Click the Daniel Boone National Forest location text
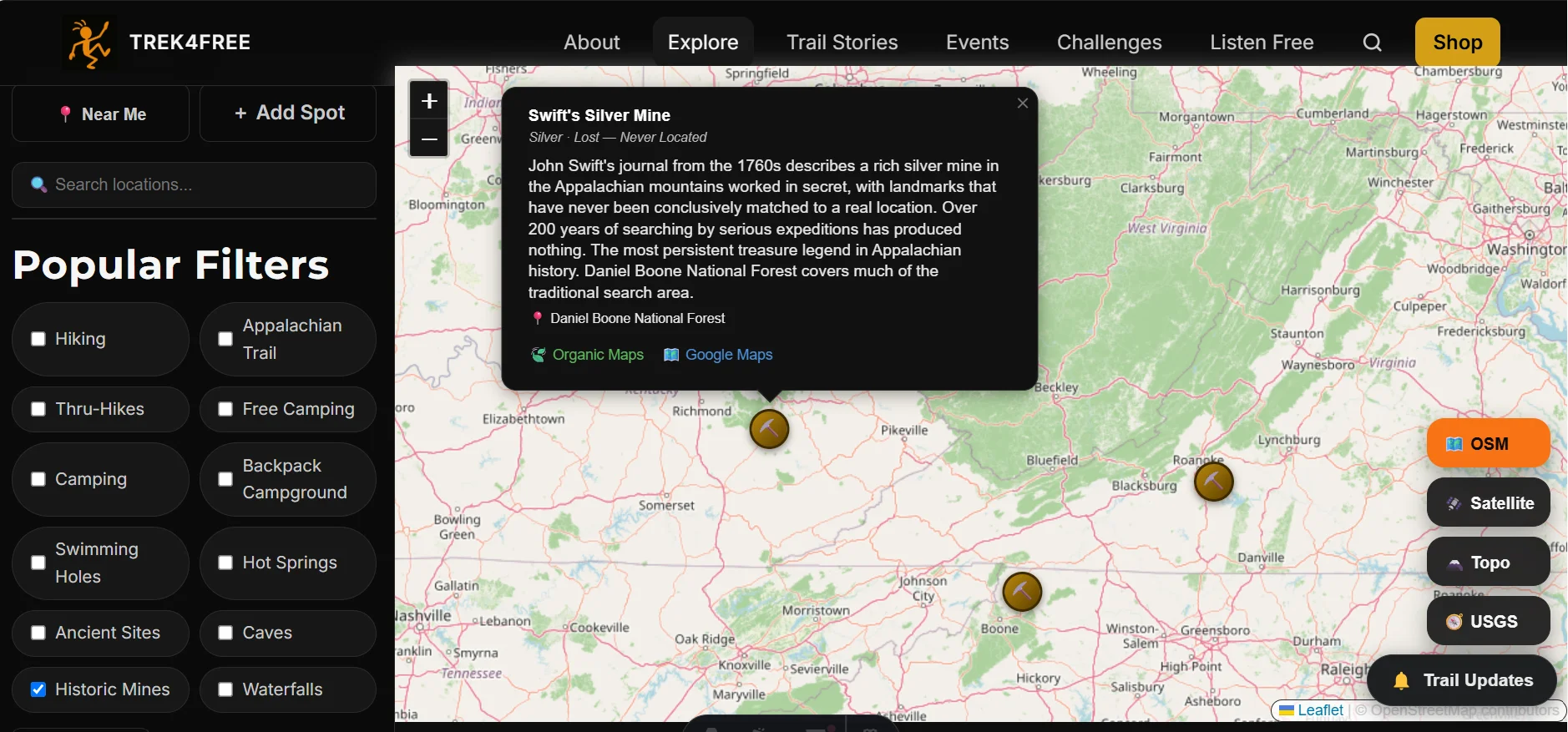Screen dimensions: 1568x732 point(637,318)
